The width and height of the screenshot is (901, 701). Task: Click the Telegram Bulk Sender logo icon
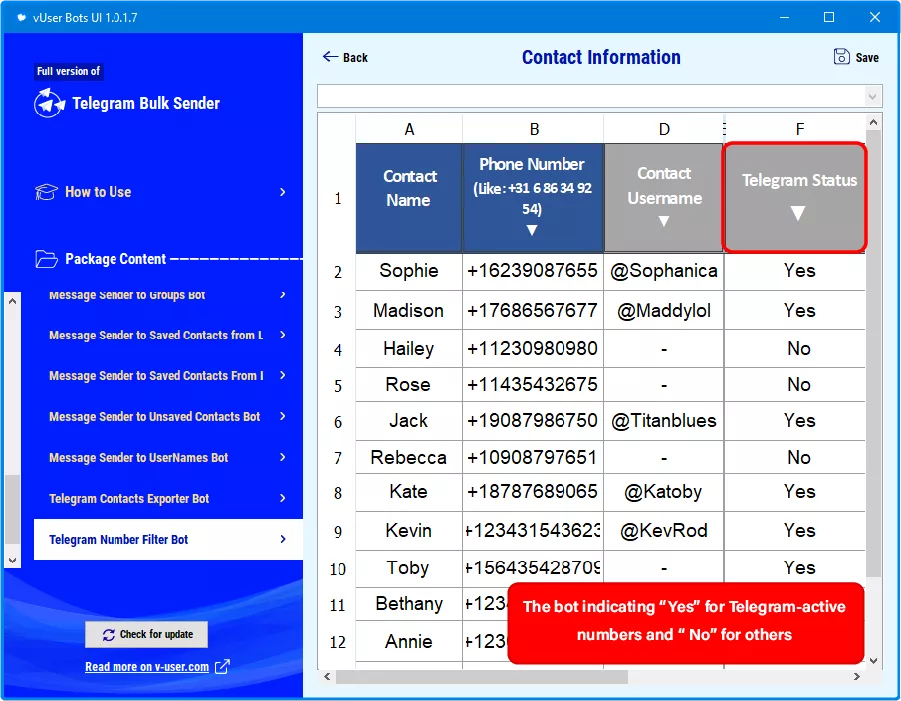[x=49, y=103]
